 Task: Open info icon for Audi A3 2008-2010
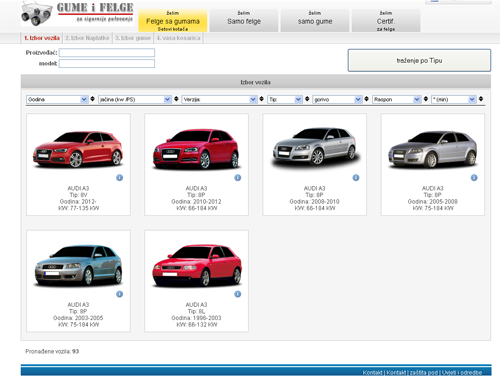[356, 178]
